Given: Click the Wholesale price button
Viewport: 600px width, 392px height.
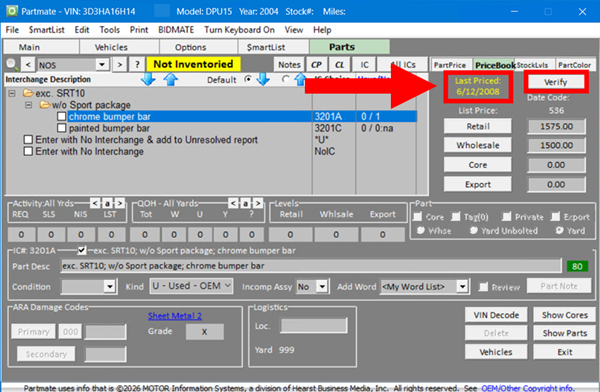Looking at the screenshot, I should tap(478, 145).
